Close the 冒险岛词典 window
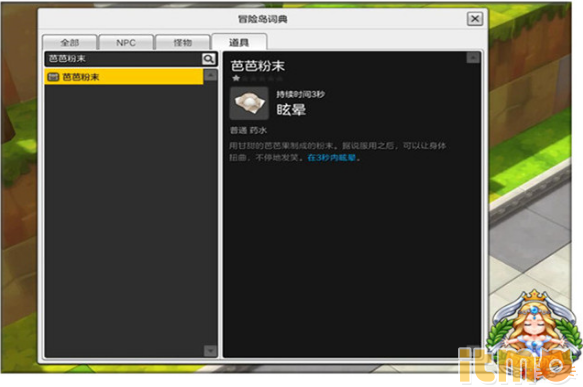This screenshot has width=583, height=387. tap(475, 19)
